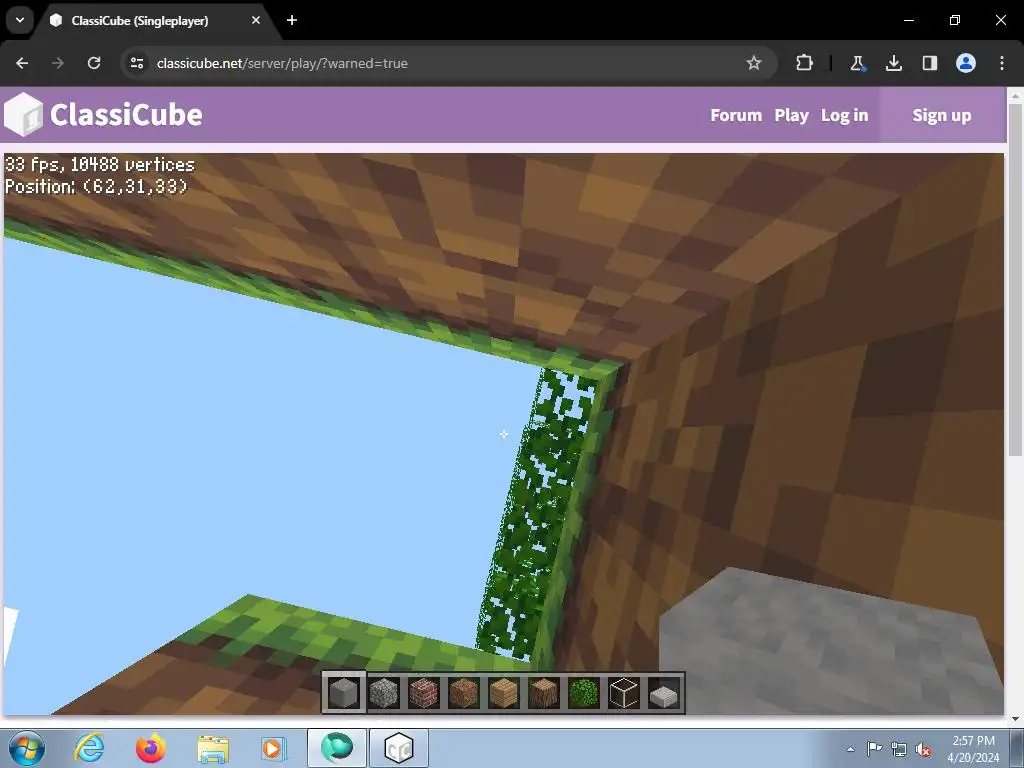Switch to the ClassiCube (Singleplayer) tab
Image resolution: width=1024 pixels, height=768 pixels.
coord(155,20)
